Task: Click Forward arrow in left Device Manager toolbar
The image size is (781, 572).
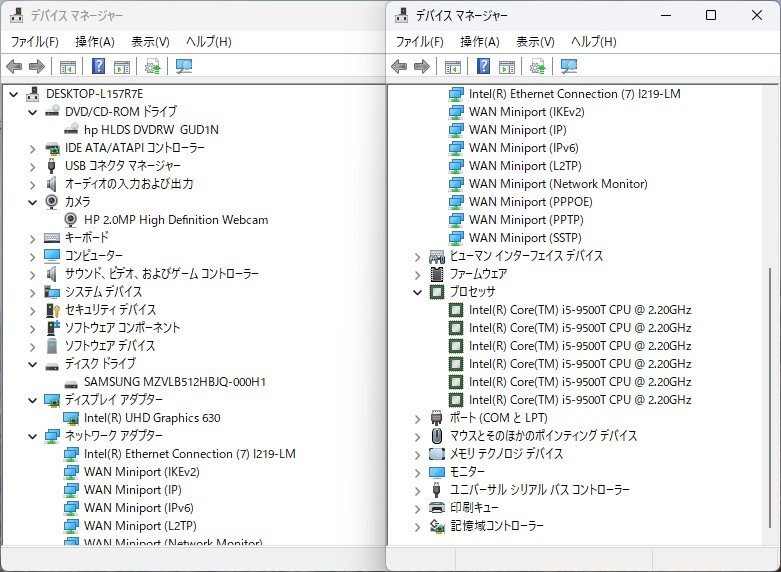Action: click(37, 66)
